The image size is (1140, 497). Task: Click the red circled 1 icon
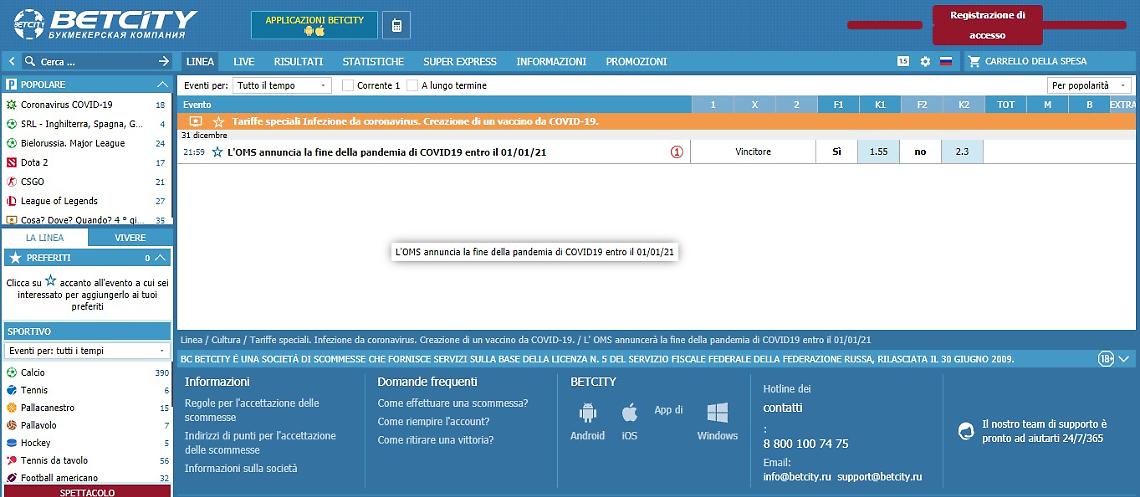coord(677,153)
